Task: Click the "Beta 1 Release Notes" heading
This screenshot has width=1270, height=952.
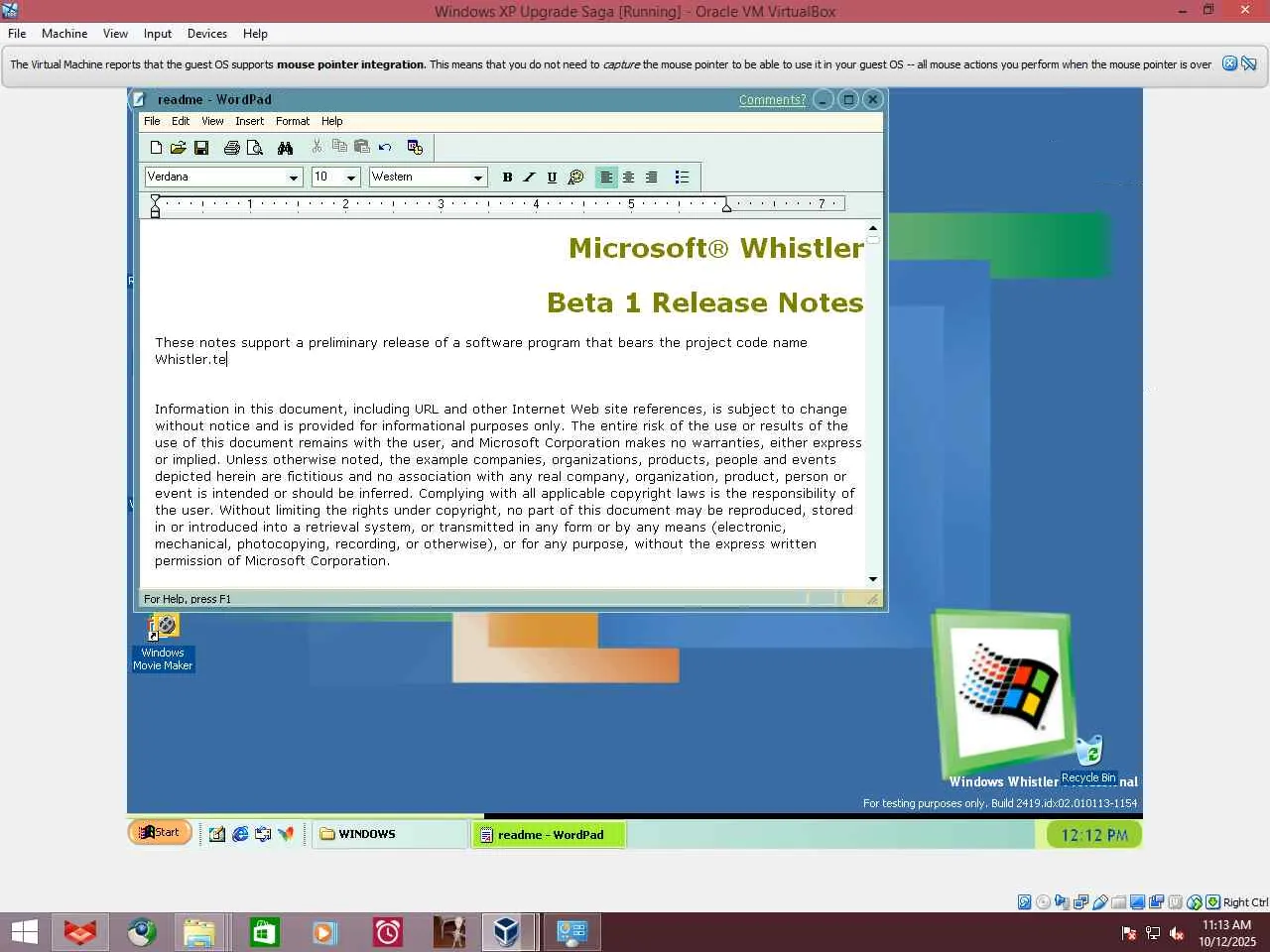Action: tap(704, 302)
